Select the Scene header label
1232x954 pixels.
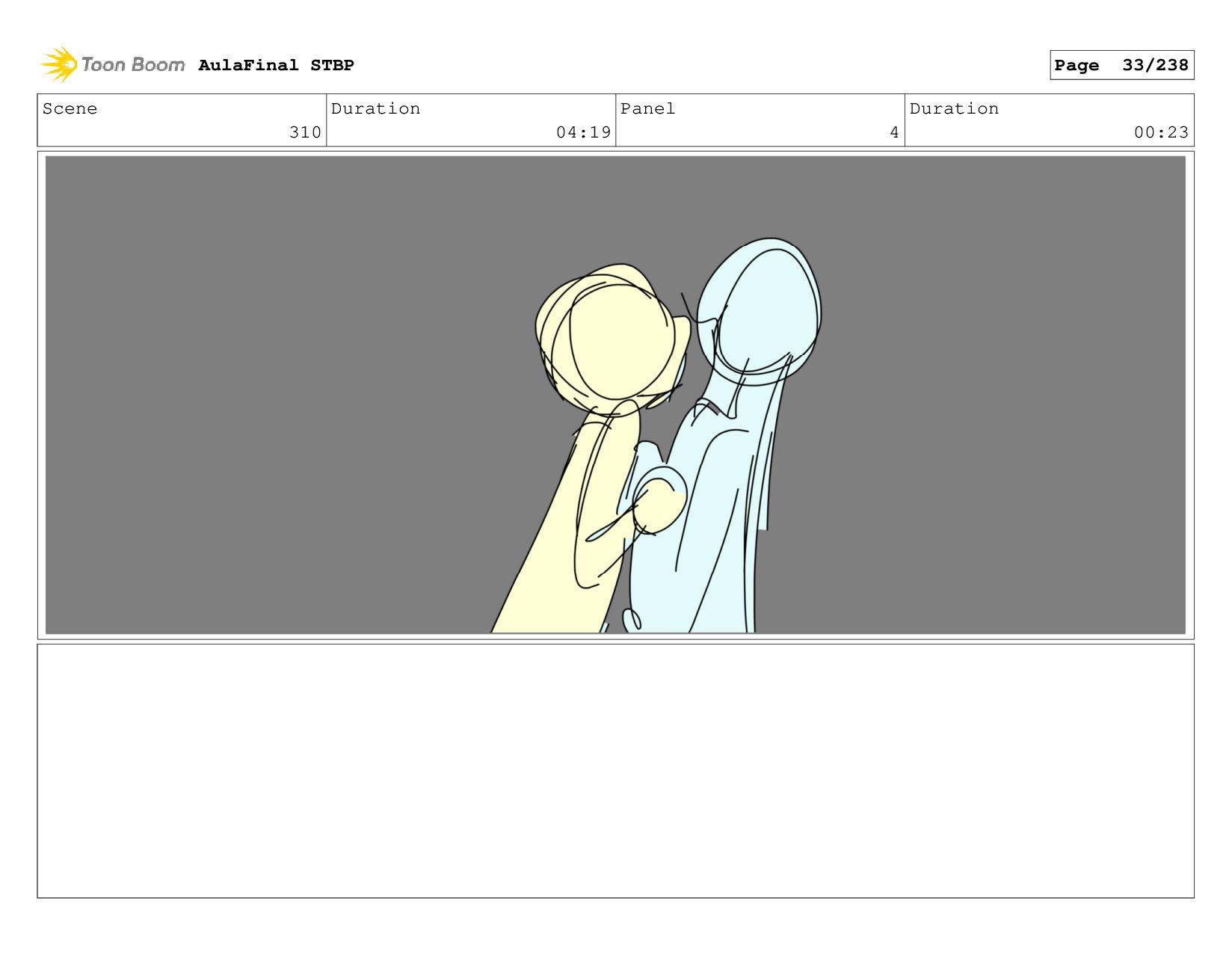pos(70,108)
